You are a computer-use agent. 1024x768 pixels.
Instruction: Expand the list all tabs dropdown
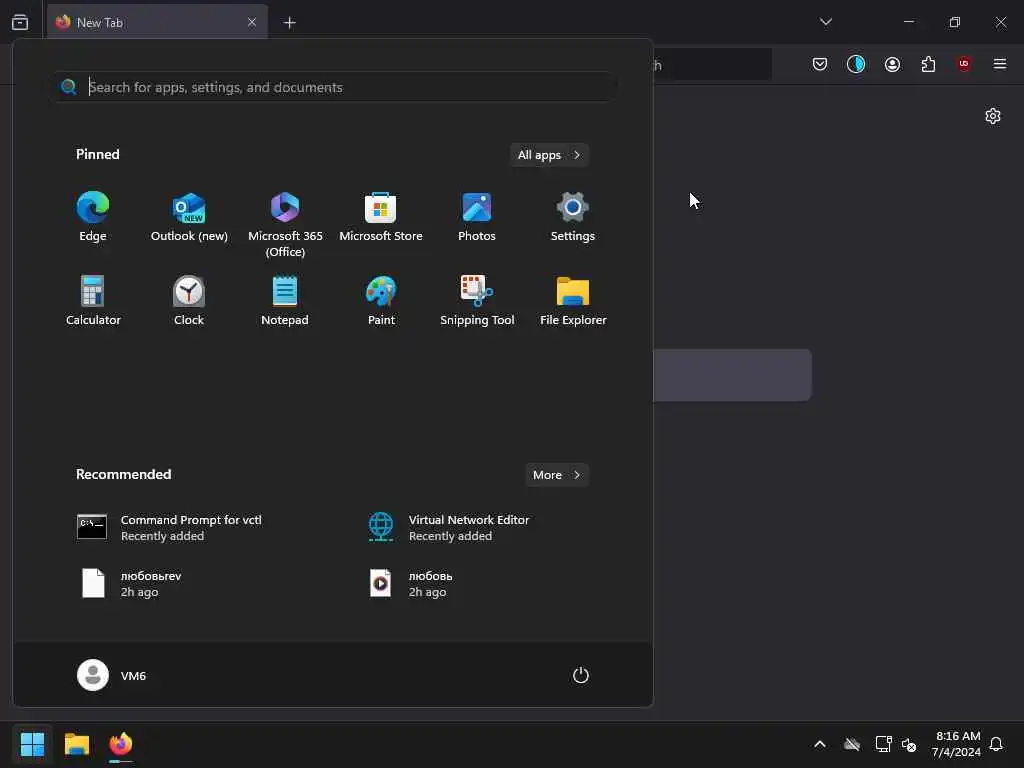(x=825, y=22)
